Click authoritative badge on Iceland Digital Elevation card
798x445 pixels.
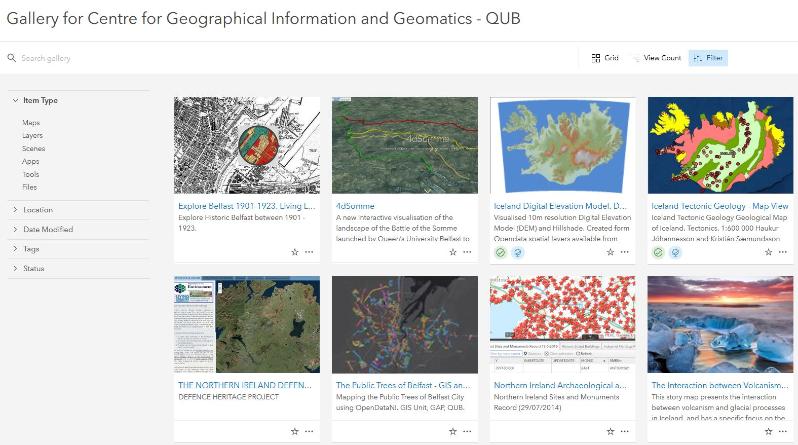pyautogui.click(x=501, y=252)
